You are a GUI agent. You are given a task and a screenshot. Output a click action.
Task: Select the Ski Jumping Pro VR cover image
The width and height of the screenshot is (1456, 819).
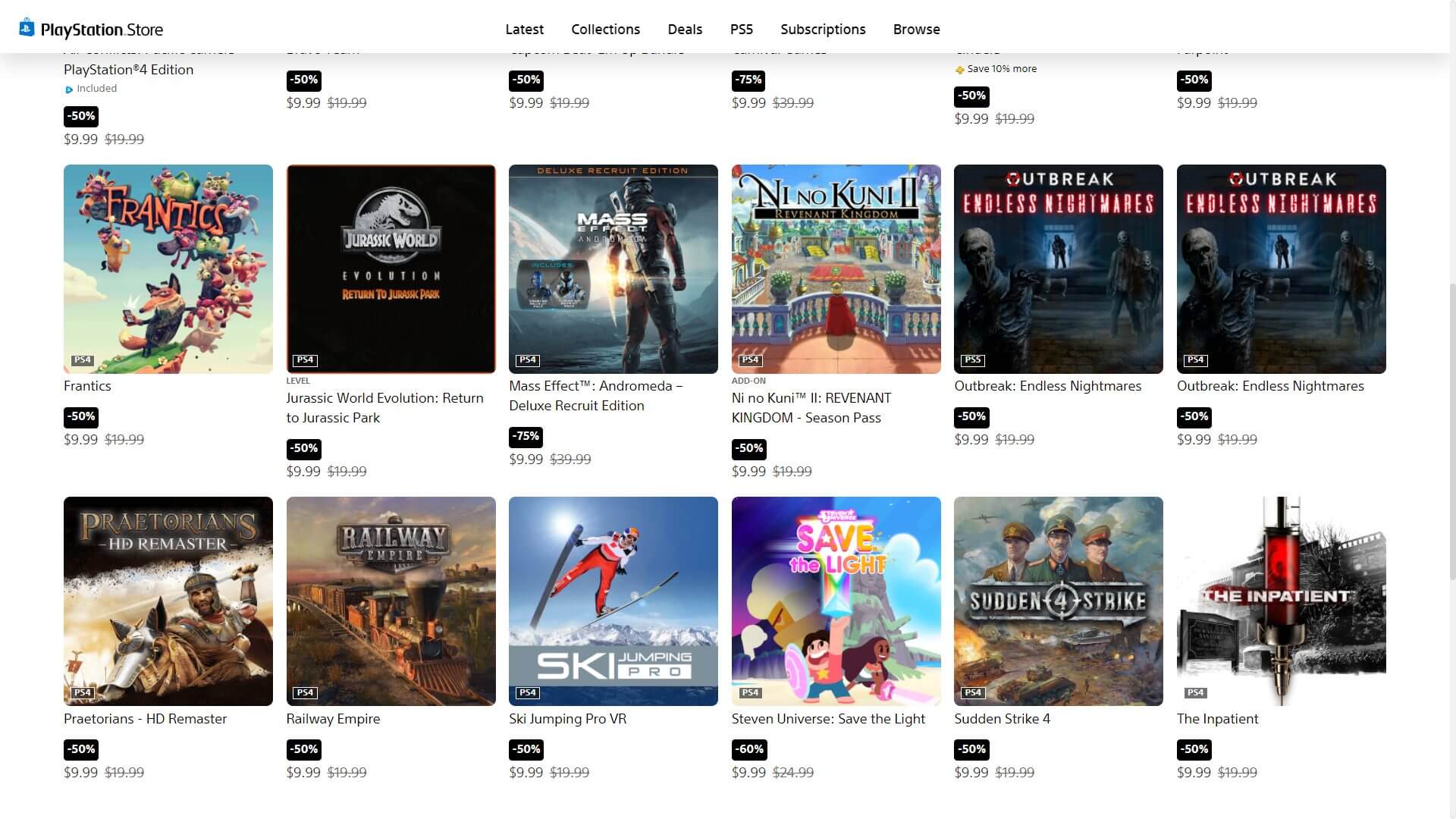(613, 601)
